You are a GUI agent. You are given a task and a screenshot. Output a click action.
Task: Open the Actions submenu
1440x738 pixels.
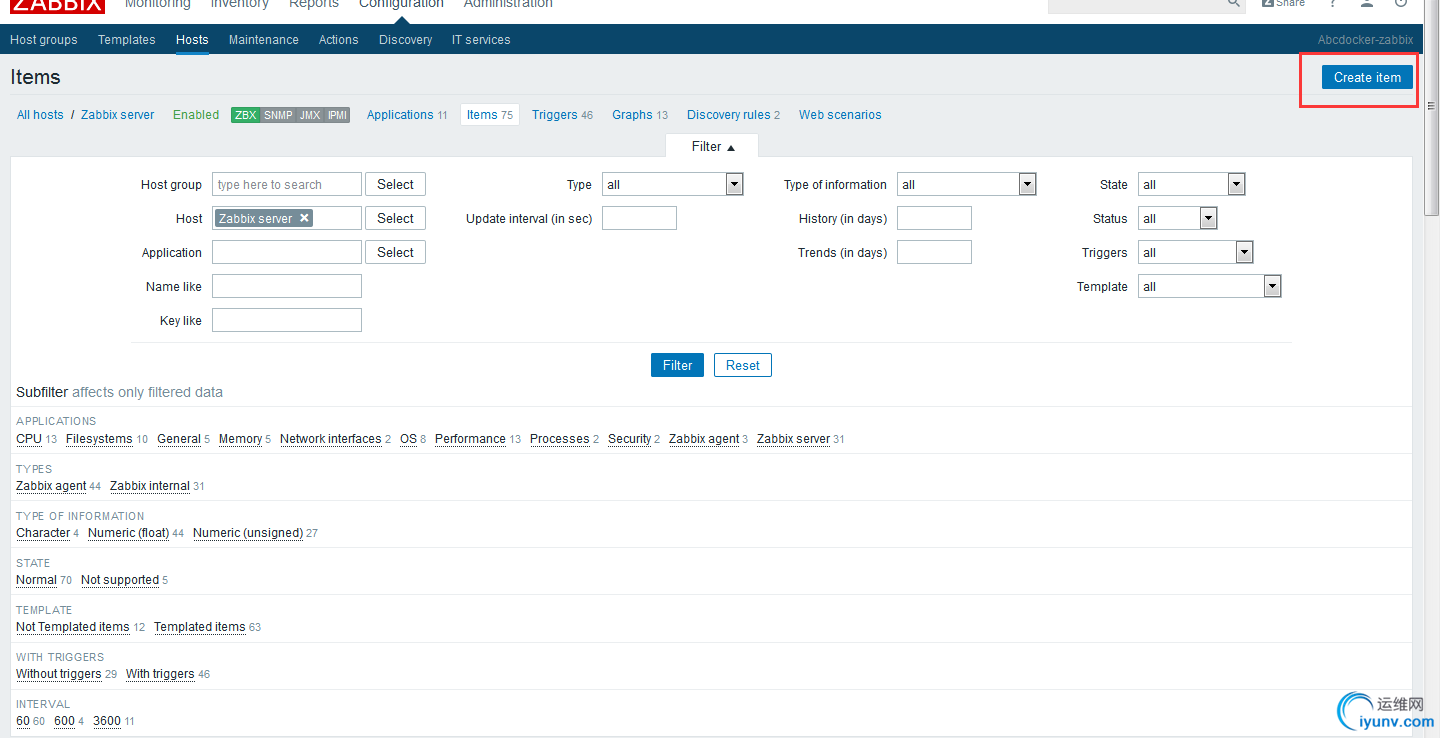[339, 40]
